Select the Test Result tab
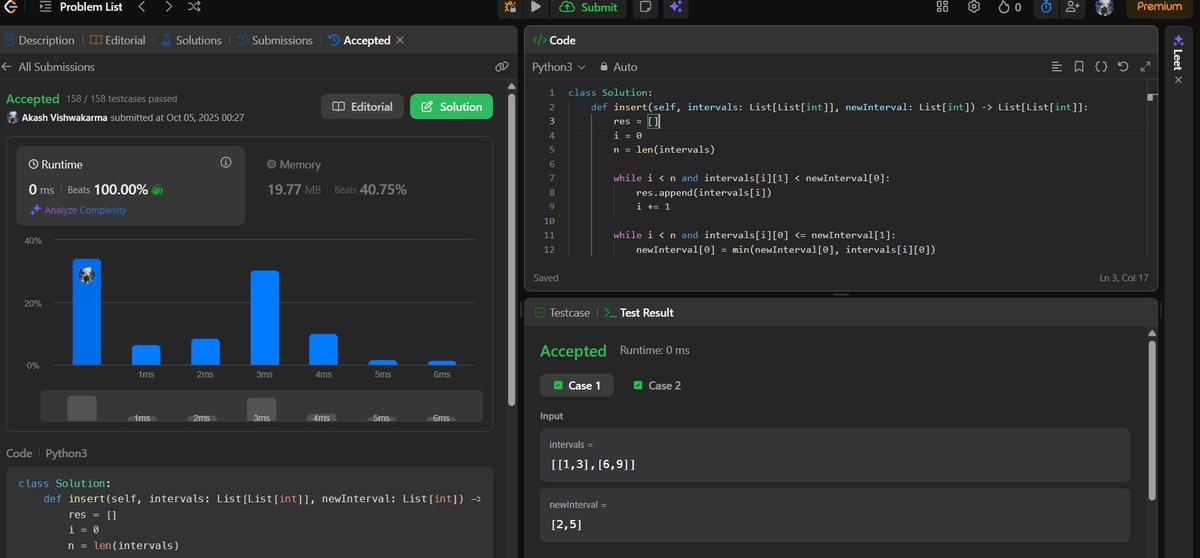Viewport: 1200px width, 558px height. tap(639, 313)
